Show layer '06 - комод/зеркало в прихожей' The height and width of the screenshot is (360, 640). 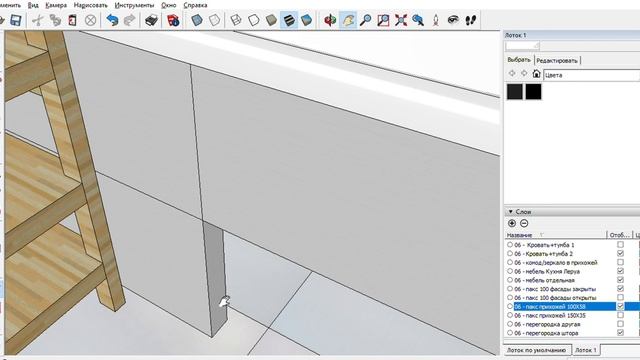(x=620, y=262)
